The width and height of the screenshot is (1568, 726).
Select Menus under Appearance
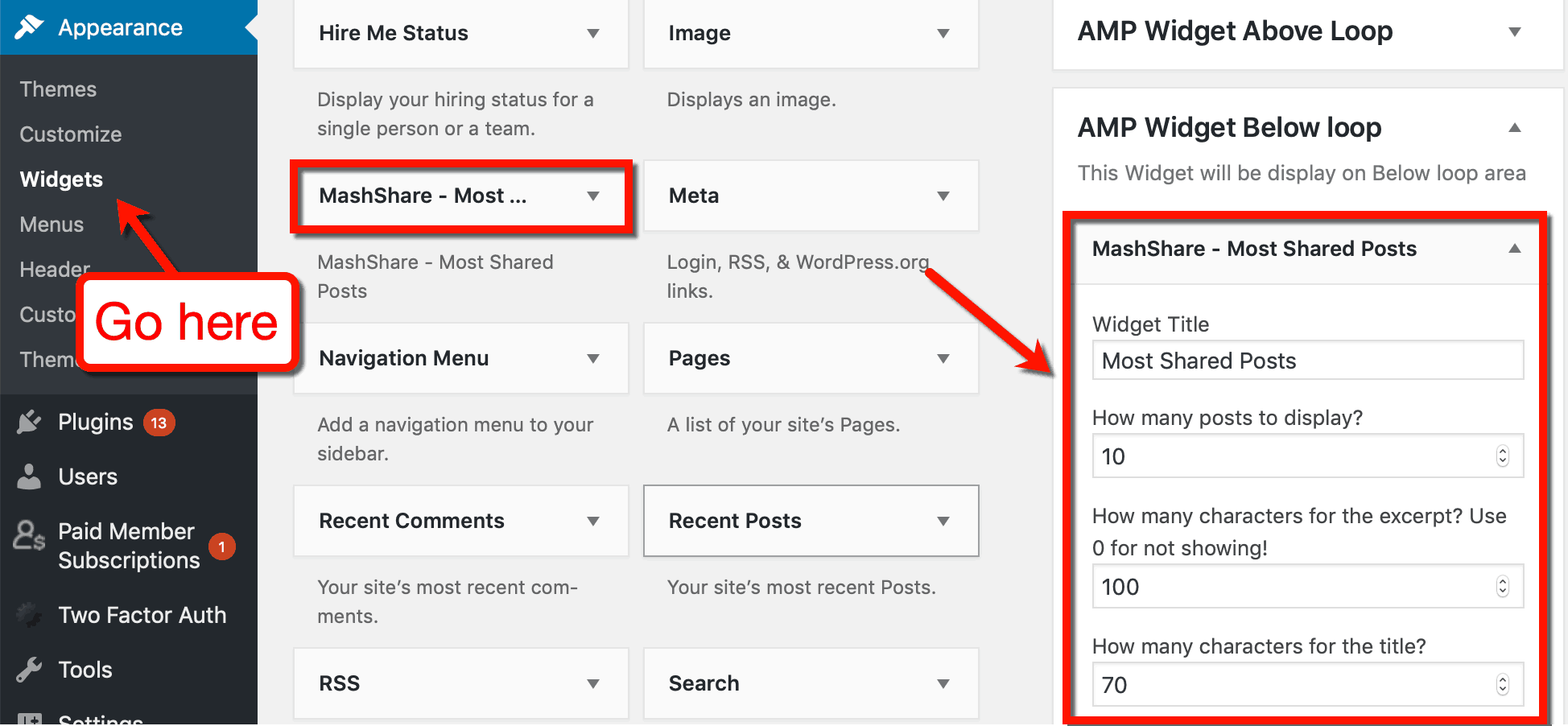[x=52, y=224]
